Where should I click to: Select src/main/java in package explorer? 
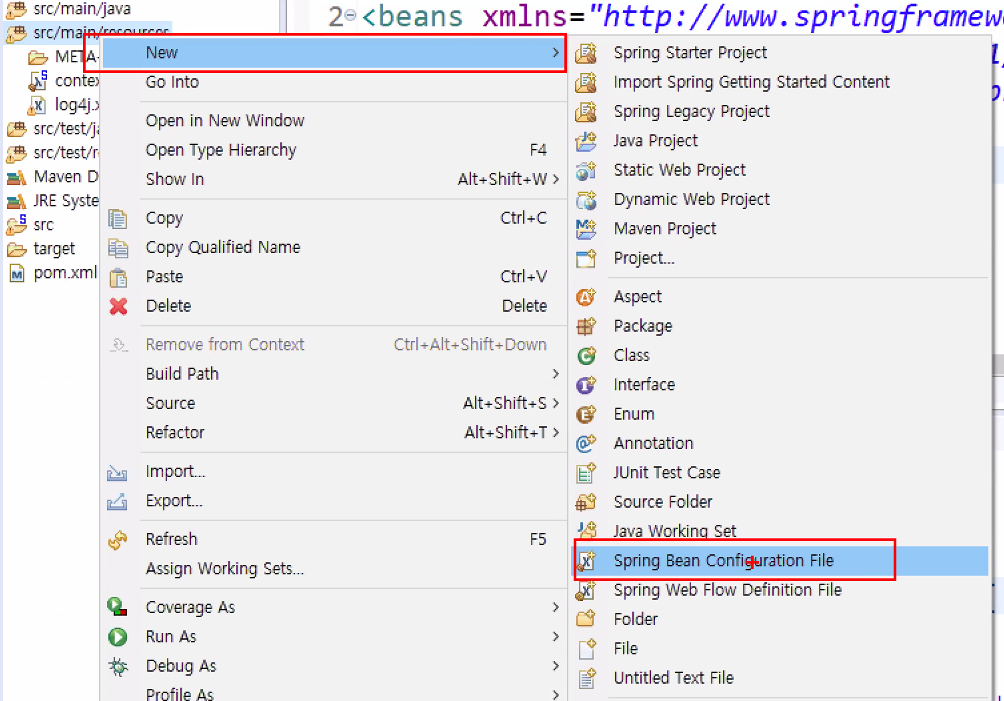(x=82, y=9)
